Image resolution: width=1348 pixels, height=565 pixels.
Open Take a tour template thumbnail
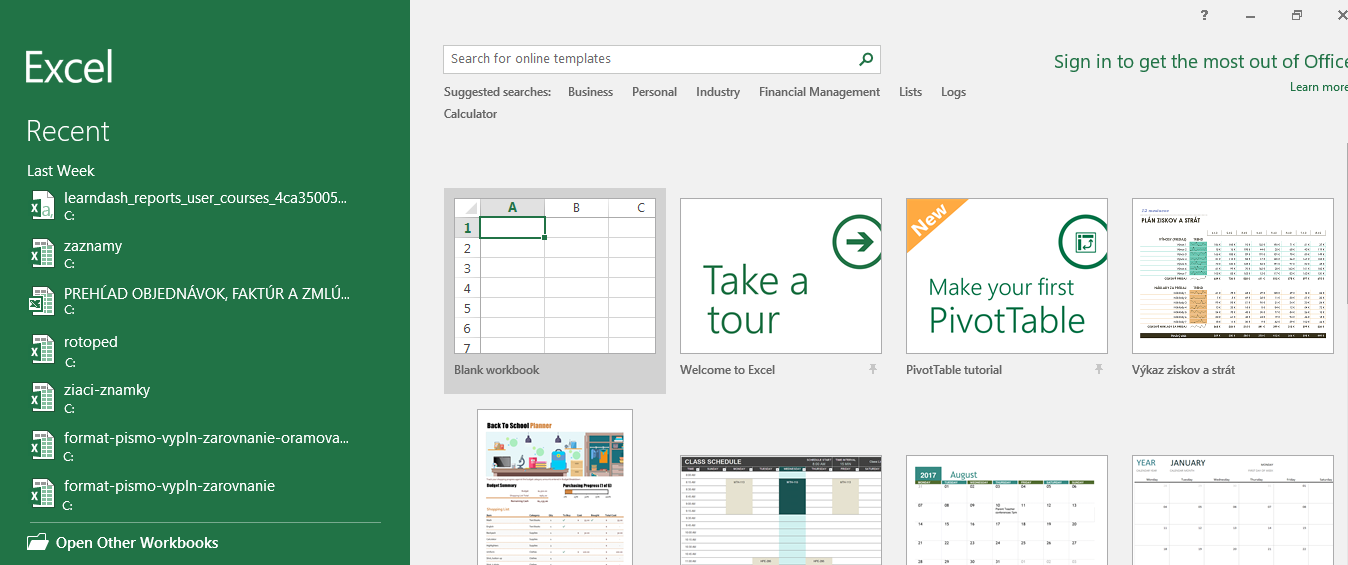pyautogui.click(x=781, y=276)
